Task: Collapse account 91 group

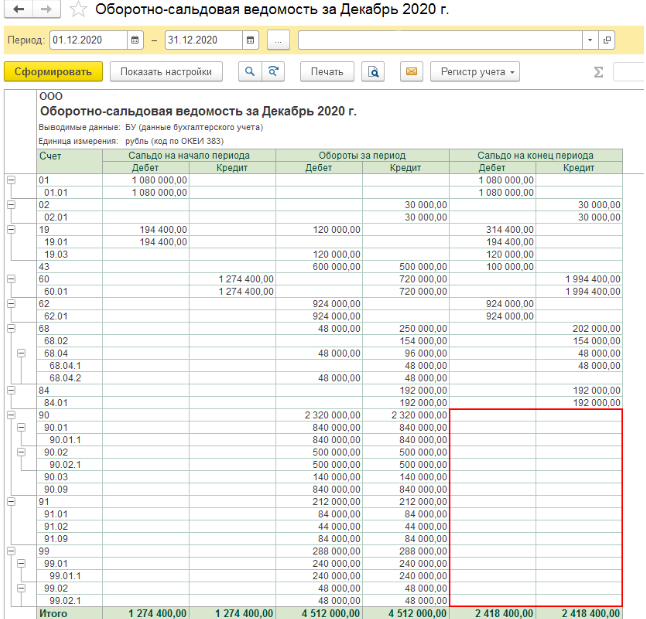Action: click(12, 502)
